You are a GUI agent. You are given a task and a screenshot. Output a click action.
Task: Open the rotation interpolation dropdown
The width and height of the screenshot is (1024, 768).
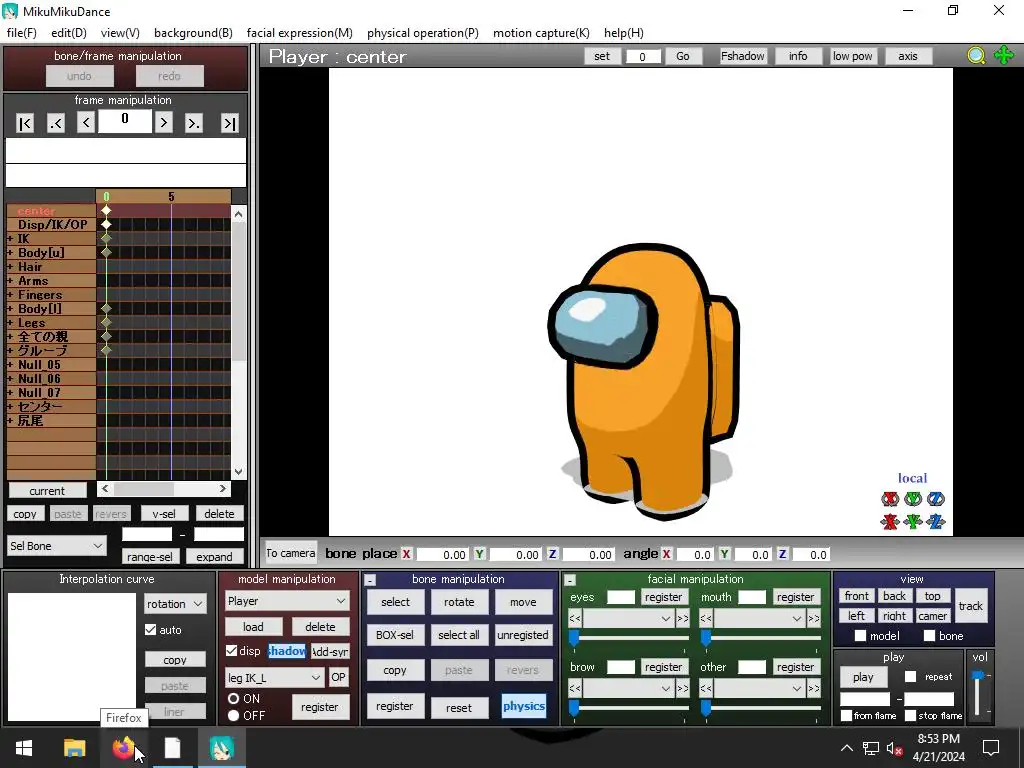(x=175, y=604)
